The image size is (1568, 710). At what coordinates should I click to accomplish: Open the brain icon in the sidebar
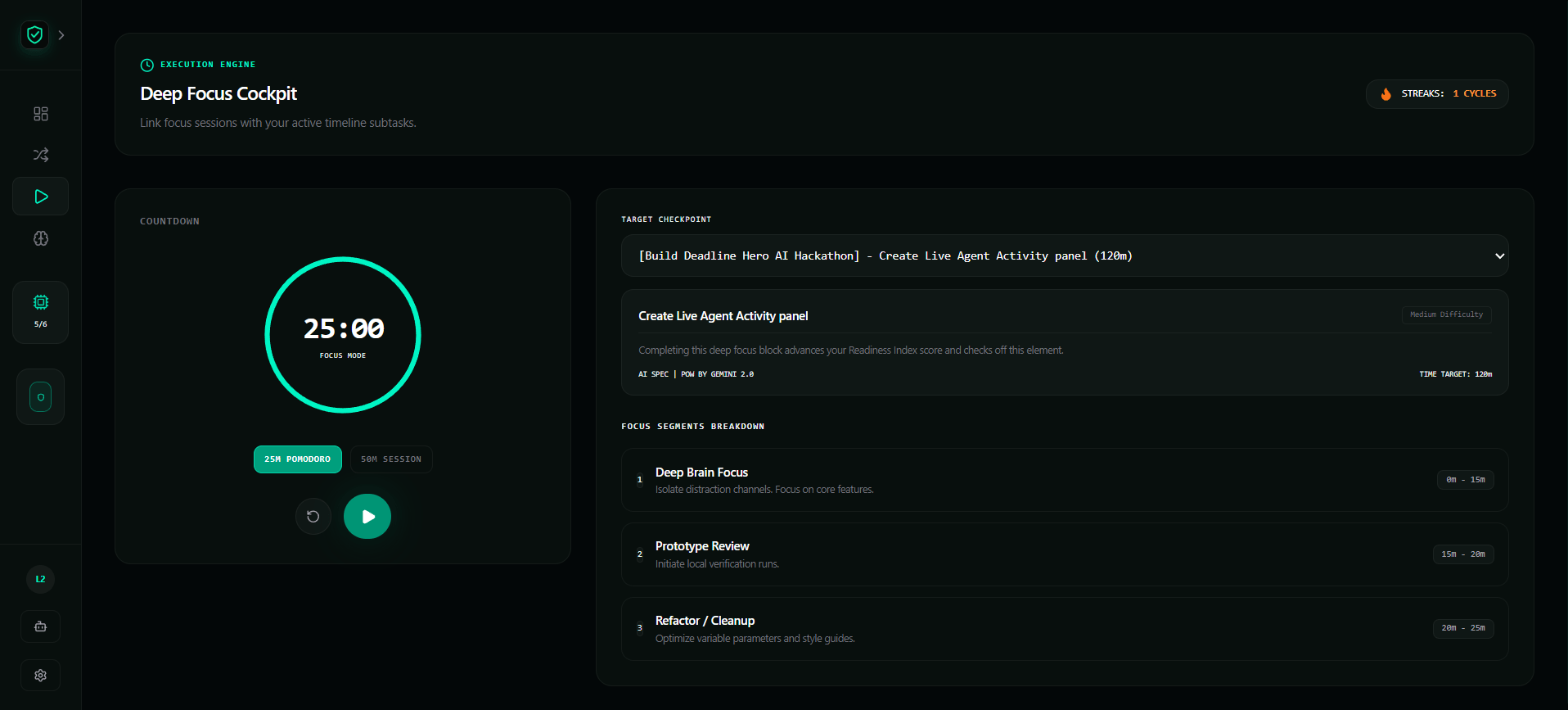coord(41,238)
